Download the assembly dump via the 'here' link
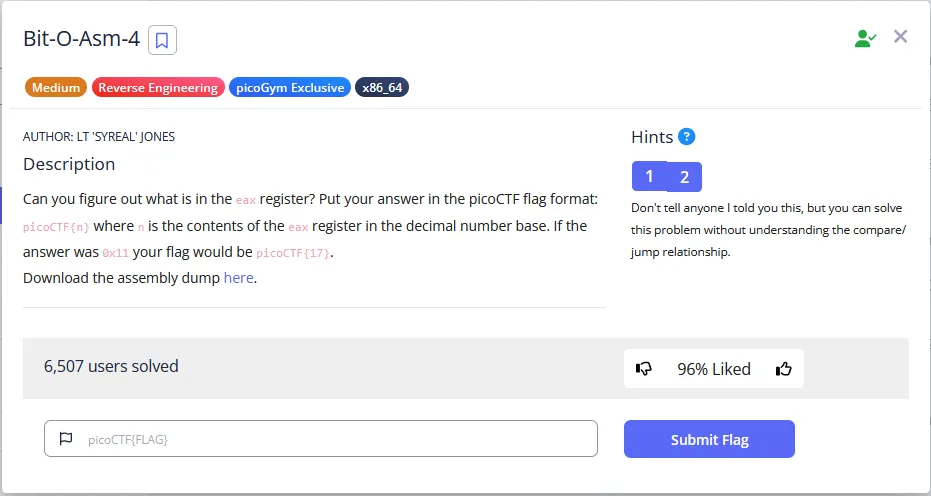The width and height of the screenshot is (931, 496). [238, 278]
